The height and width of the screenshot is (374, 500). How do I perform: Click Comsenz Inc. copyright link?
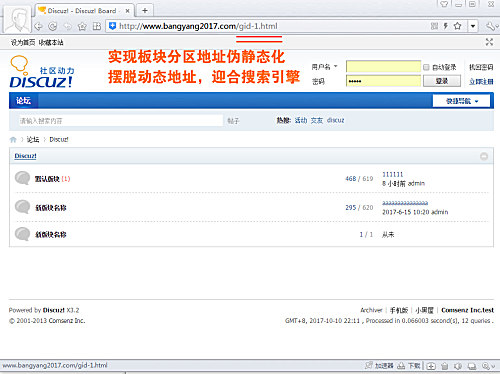tap(67, 321)
